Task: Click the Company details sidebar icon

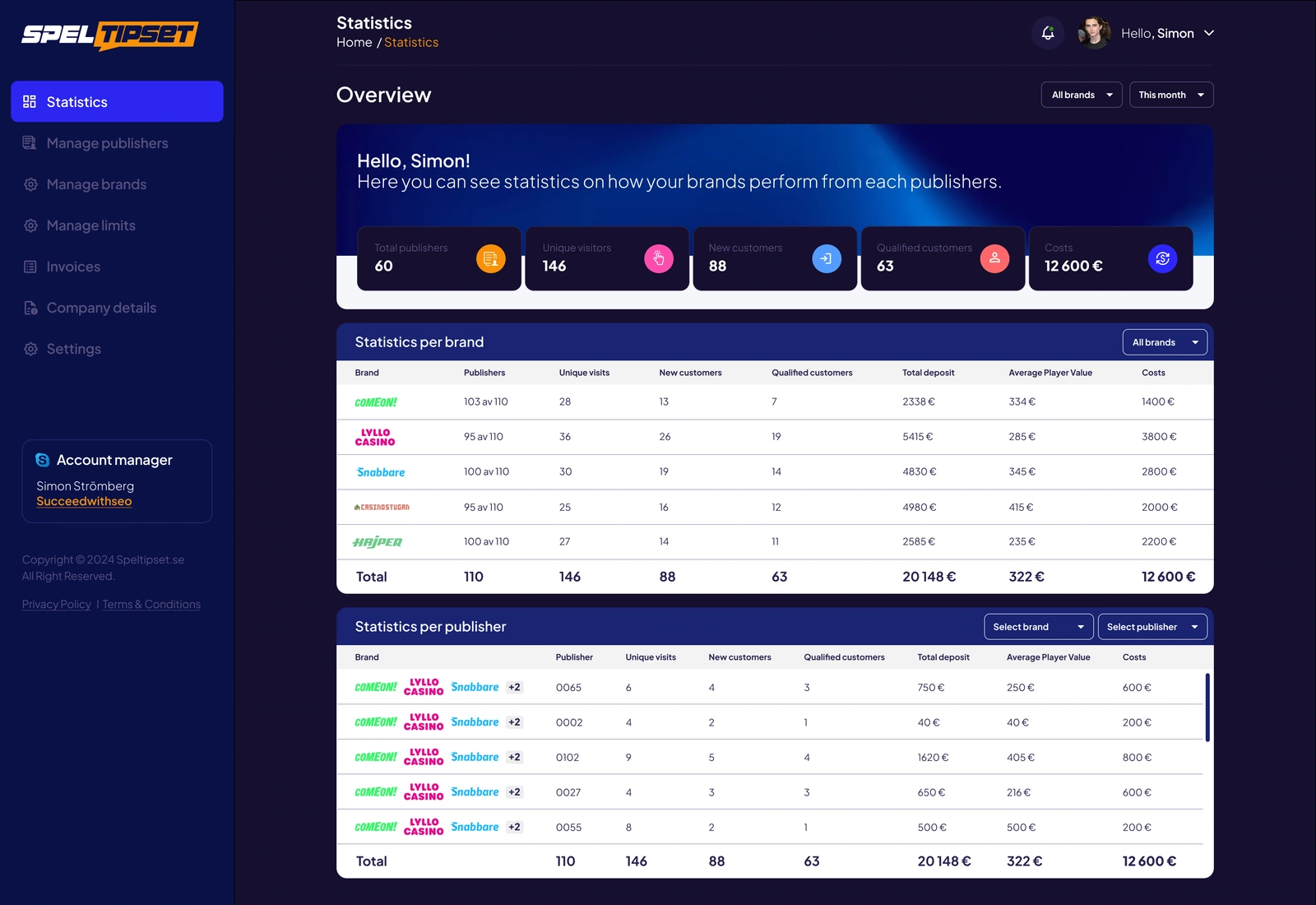Action: click(30, 308)
